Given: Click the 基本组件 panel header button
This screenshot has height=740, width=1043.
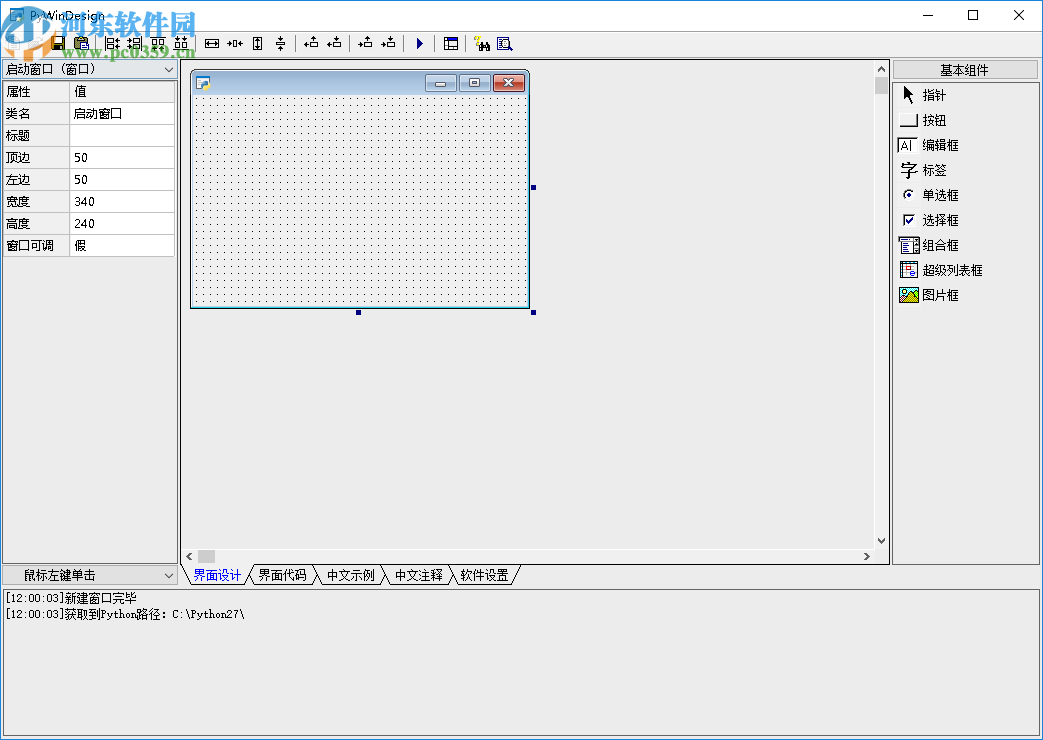Looking at the screenshot, I should (x=965, y=70).
